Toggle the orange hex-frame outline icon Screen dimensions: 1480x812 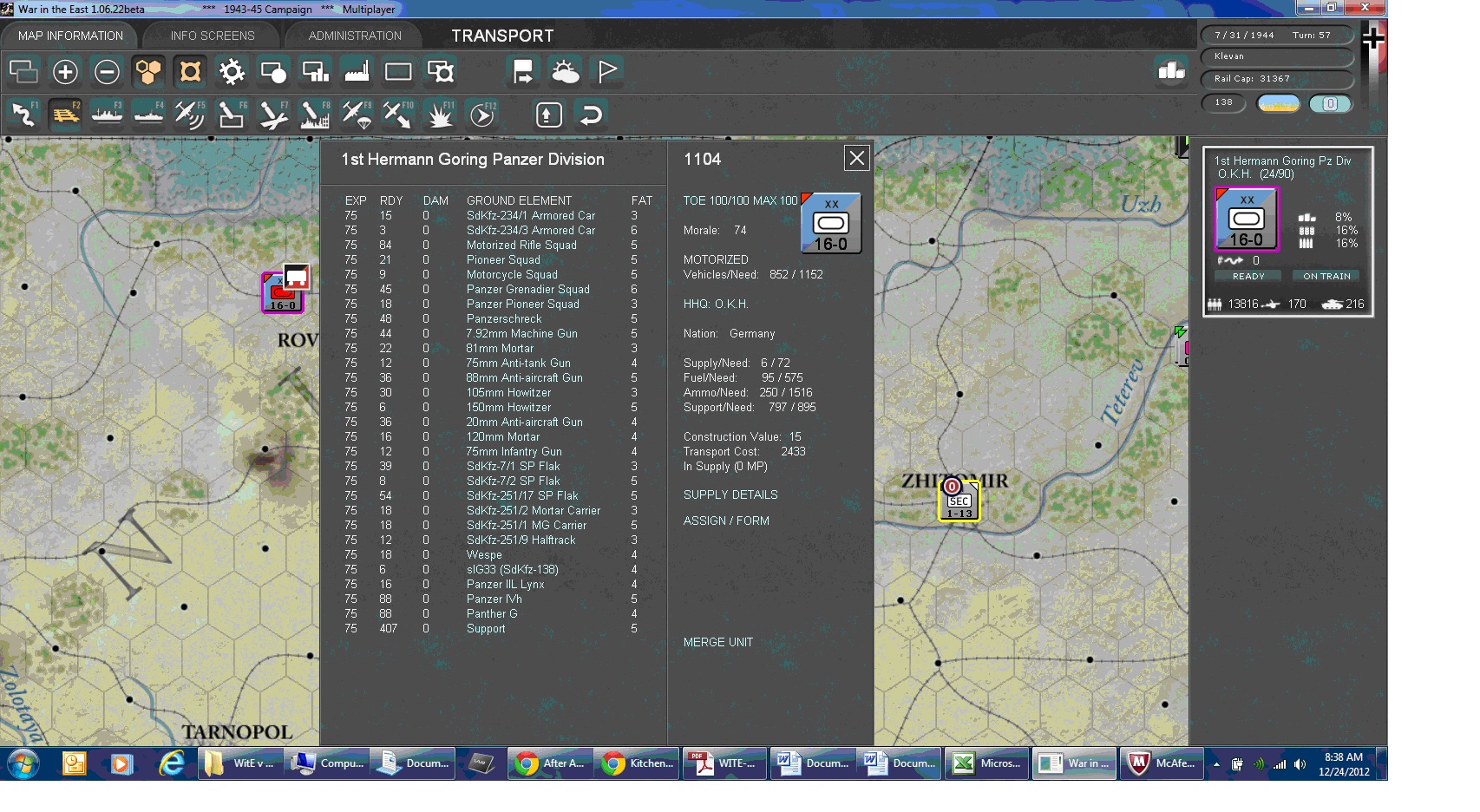pyautogui.click(x=190, y=72)
